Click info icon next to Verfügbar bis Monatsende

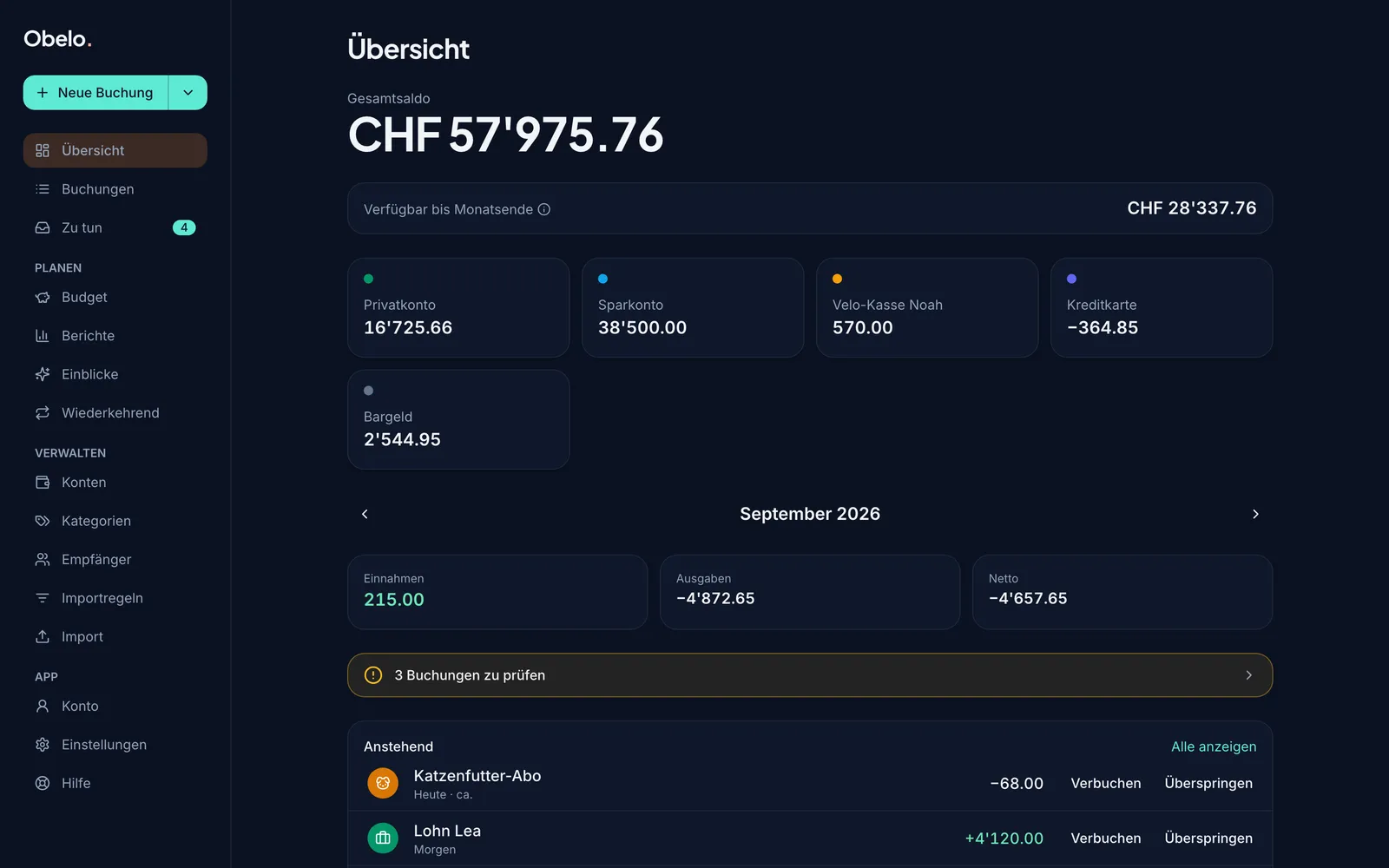(x=544, y=209)
